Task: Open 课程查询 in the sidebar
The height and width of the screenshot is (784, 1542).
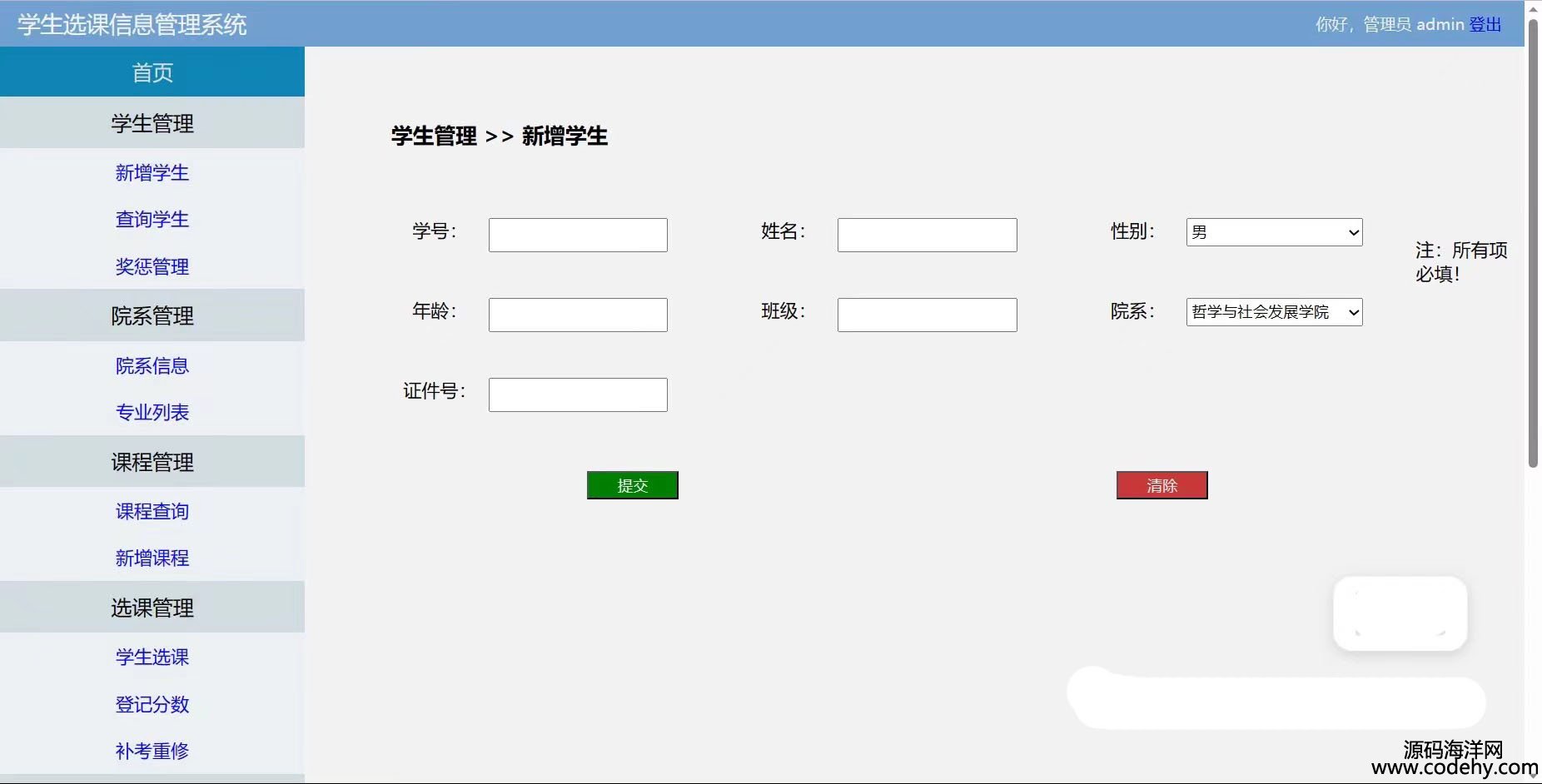Action: pos(152,511)
